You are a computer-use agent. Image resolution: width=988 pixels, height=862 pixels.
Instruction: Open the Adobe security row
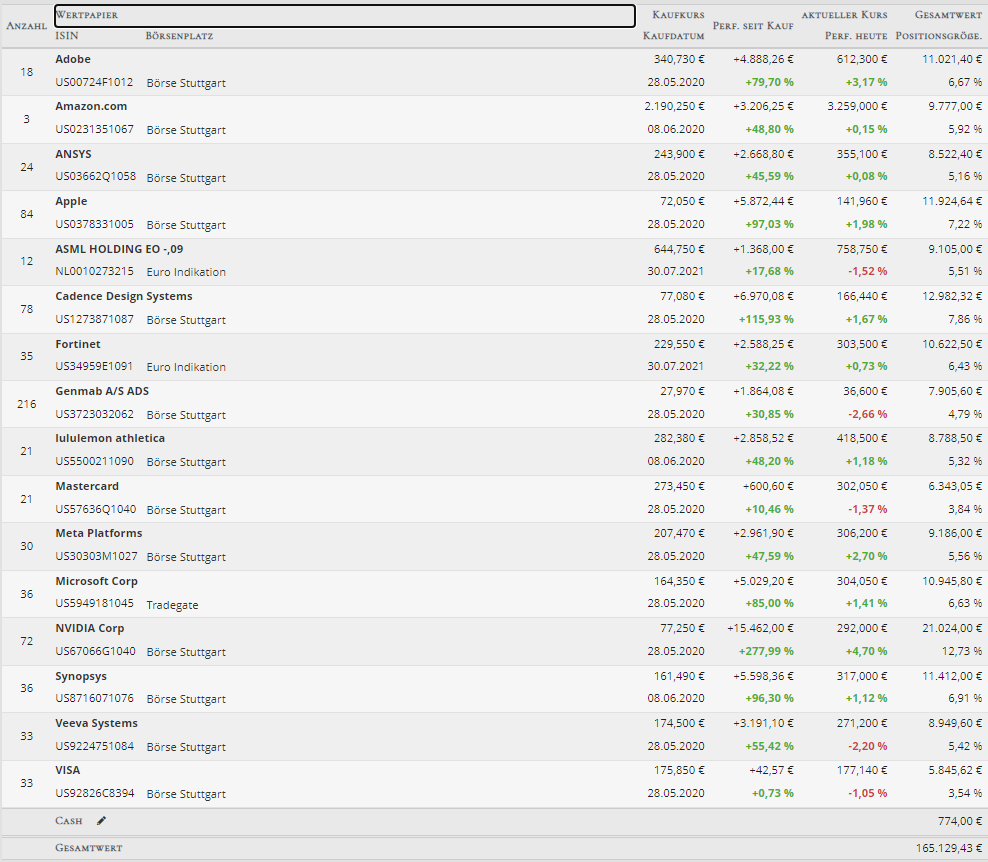(x=494, y=72)
